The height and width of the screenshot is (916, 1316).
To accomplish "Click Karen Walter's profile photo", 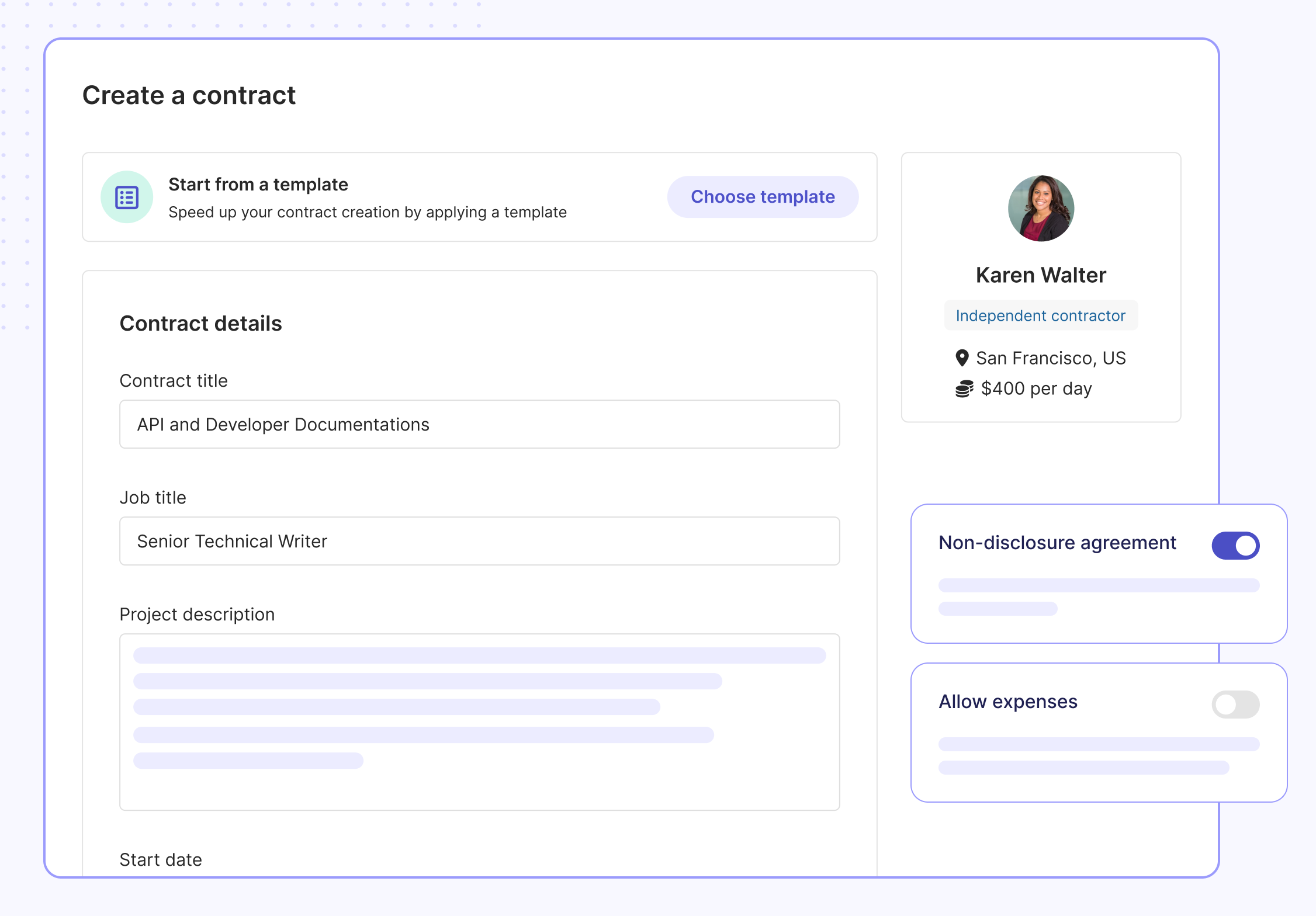I will click(x=1041, y=209).
